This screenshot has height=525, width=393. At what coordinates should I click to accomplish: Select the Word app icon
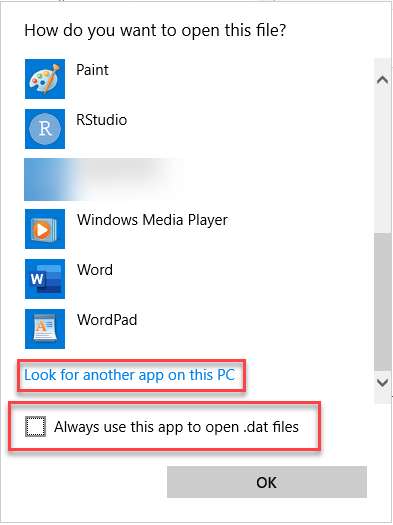(x=45, y=279)
